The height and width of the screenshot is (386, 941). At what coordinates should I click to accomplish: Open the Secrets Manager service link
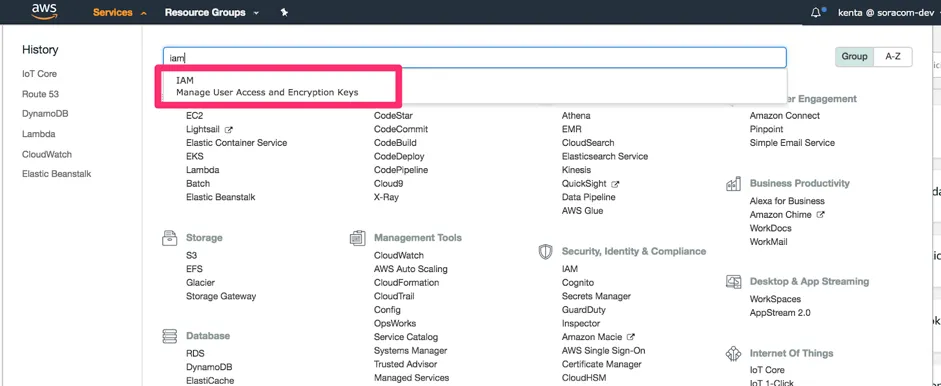tap(596, 296)
